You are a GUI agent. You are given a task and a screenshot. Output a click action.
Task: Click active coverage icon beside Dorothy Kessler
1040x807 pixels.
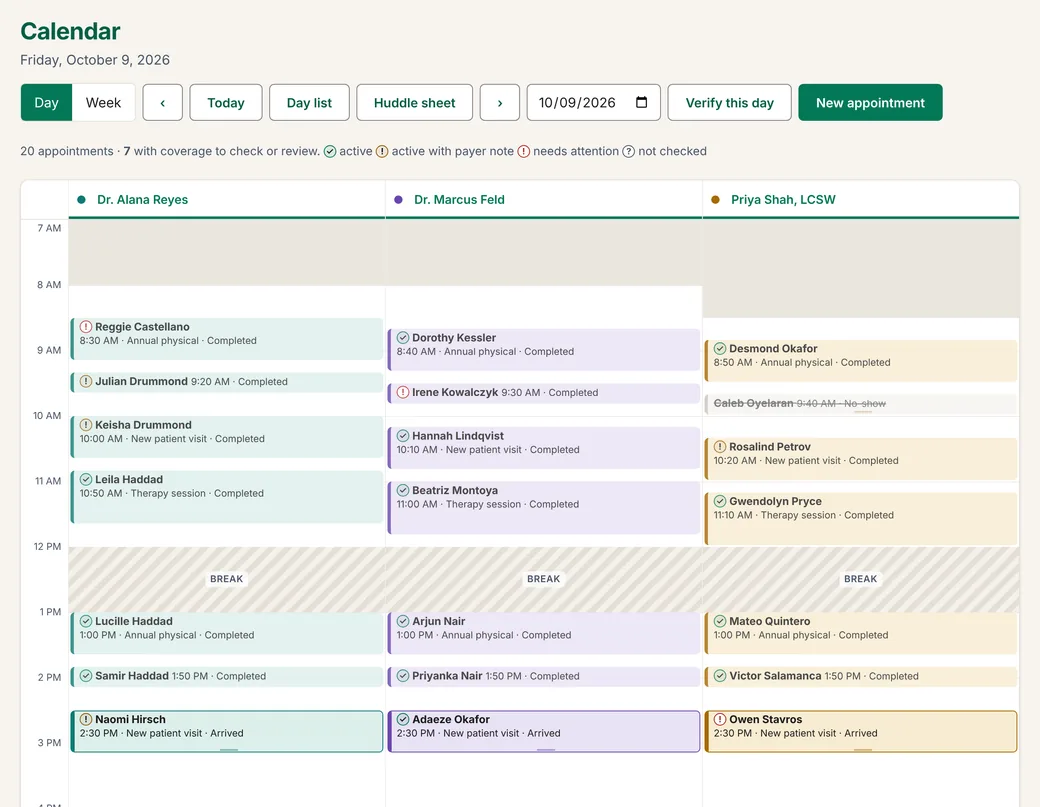pyautogui.click(x=403, y=338)
